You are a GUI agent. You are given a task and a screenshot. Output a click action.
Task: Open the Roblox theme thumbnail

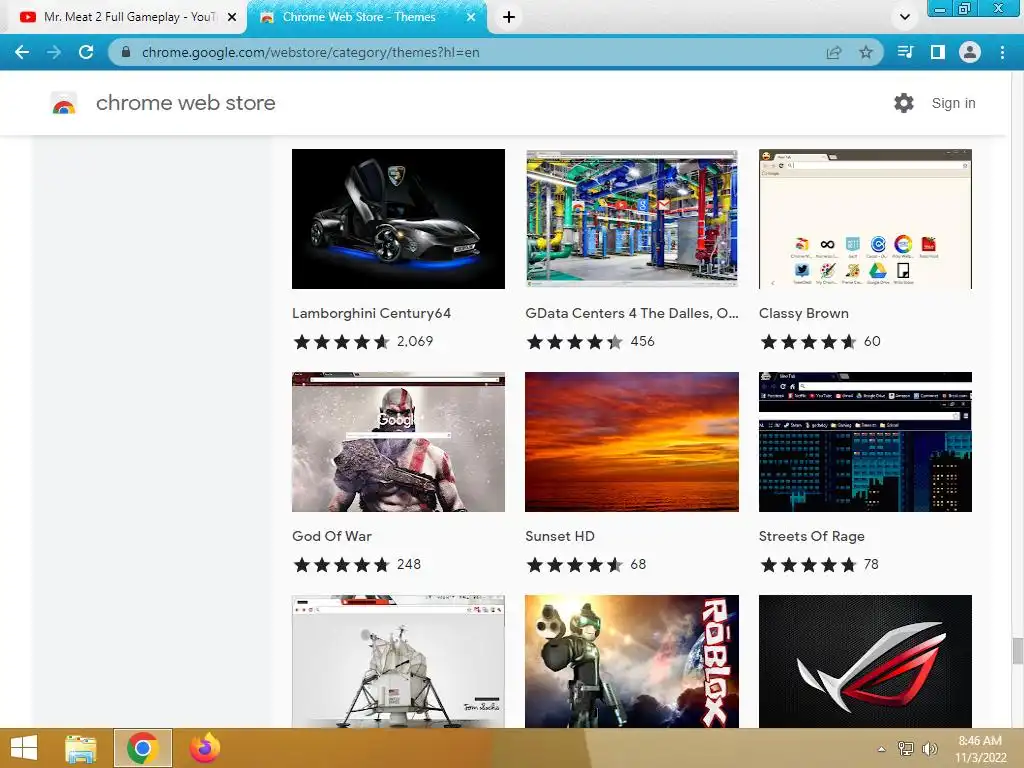(632, 661)
